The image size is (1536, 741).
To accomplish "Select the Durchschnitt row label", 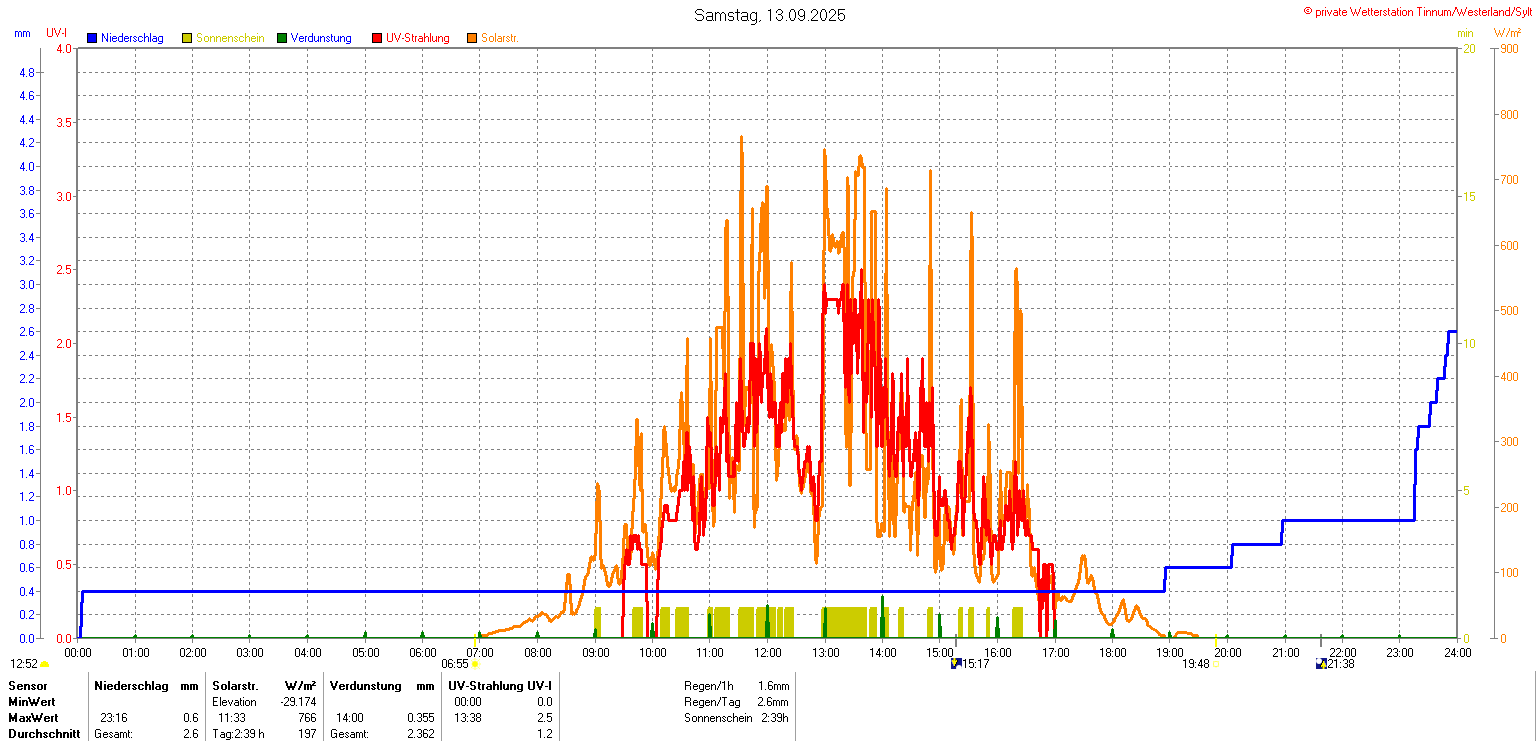I will (43, 734).
